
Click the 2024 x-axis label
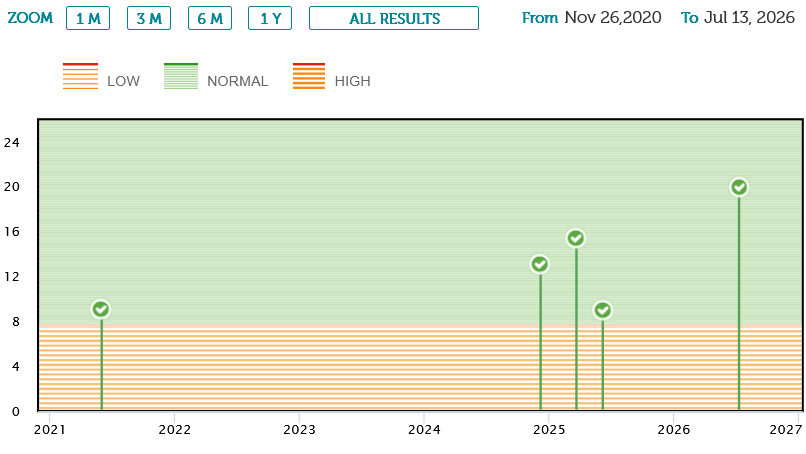point(424,430)
